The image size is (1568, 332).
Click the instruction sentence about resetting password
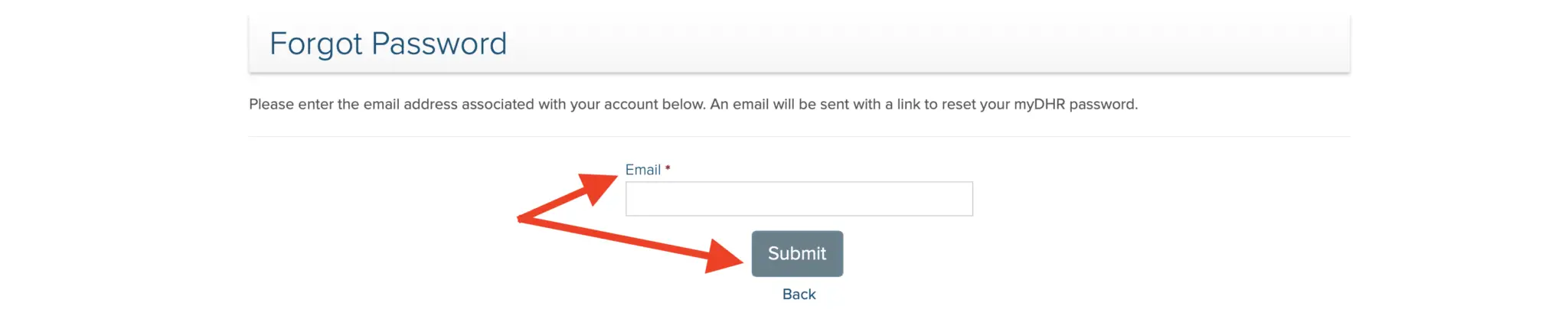point(693,104)
